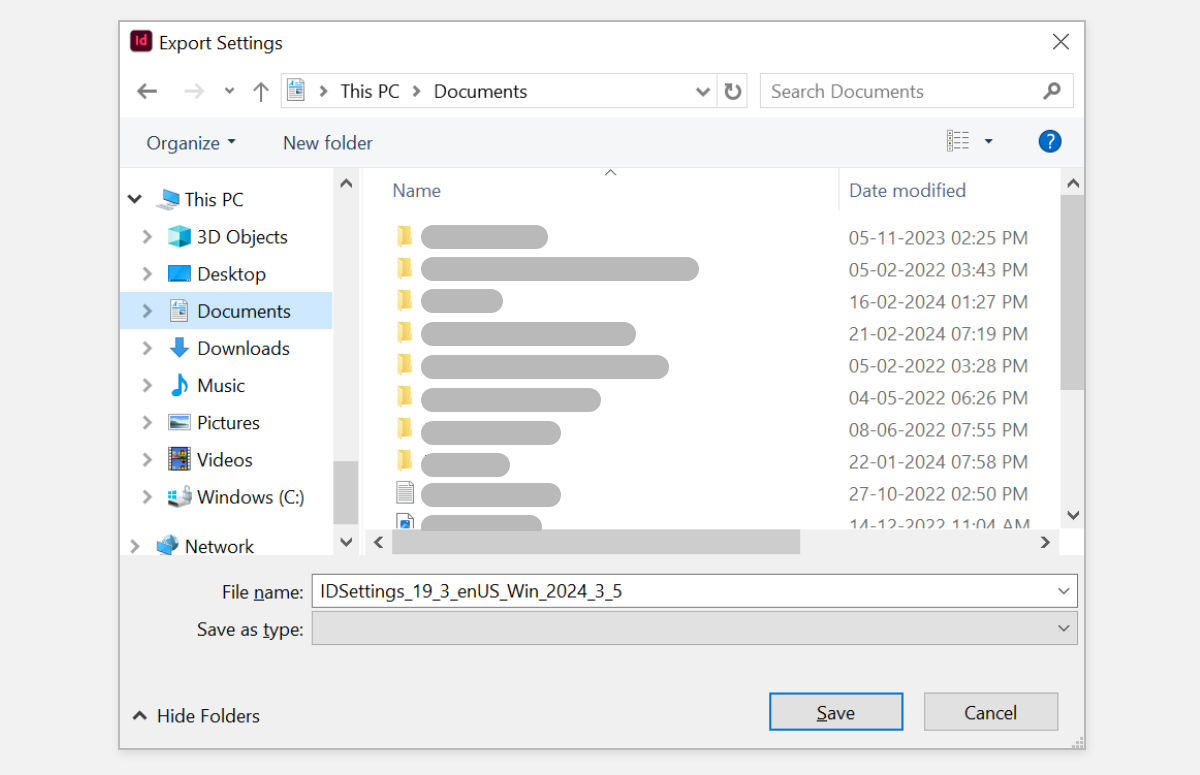Viewport: 1200px width, 775px height.
Task: Open the Downloads folder
Action: (245, 348)
